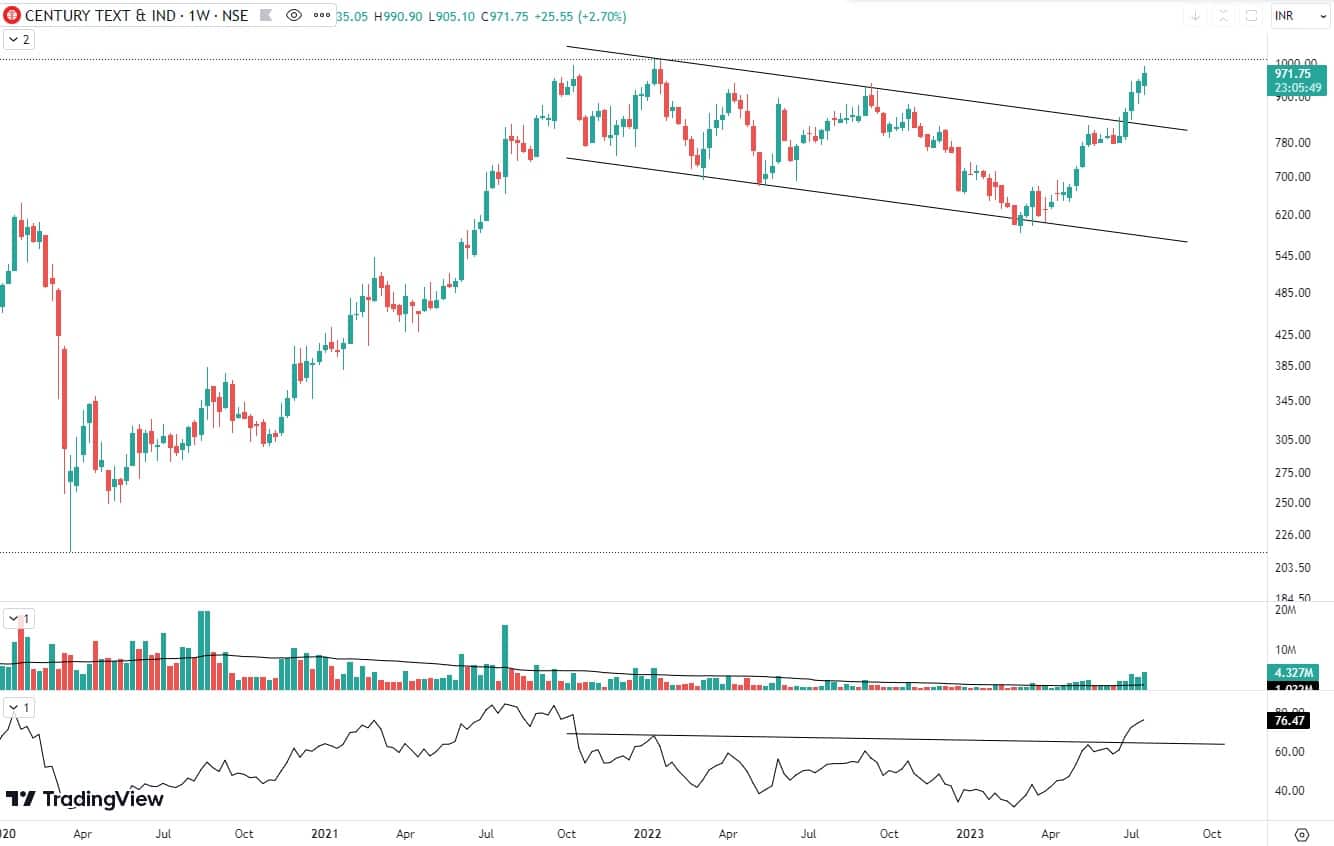The image size is (1334, 846).
Task: Click the 2022 label on time axis
Action: tap(647, 832)
